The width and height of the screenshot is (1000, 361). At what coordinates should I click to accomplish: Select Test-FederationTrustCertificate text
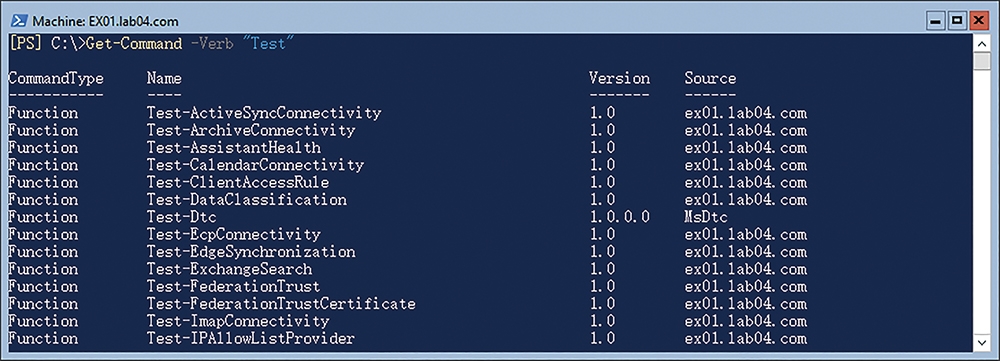click(x=281, y=304)
